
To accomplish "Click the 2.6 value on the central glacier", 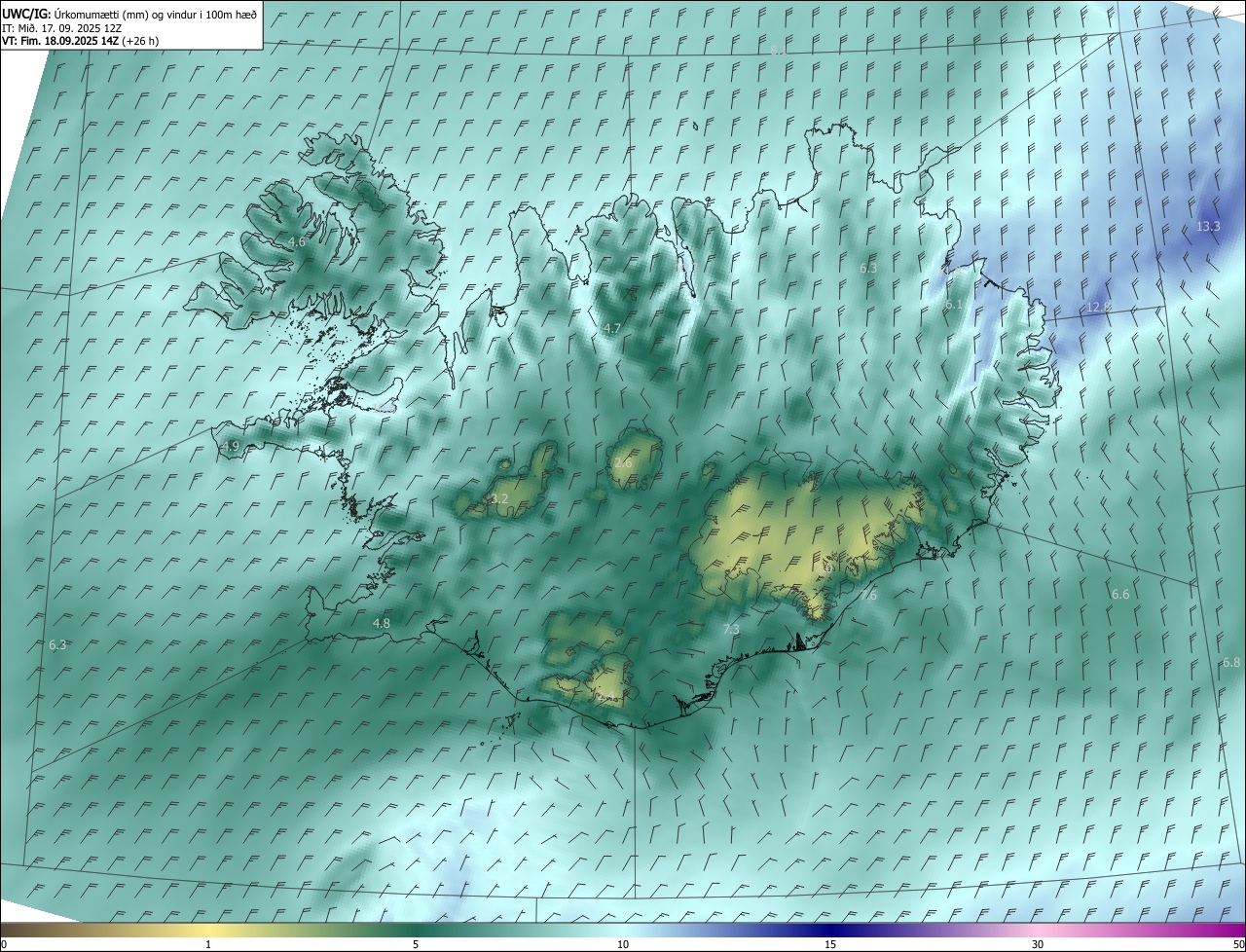I will (x=623, y=462).
